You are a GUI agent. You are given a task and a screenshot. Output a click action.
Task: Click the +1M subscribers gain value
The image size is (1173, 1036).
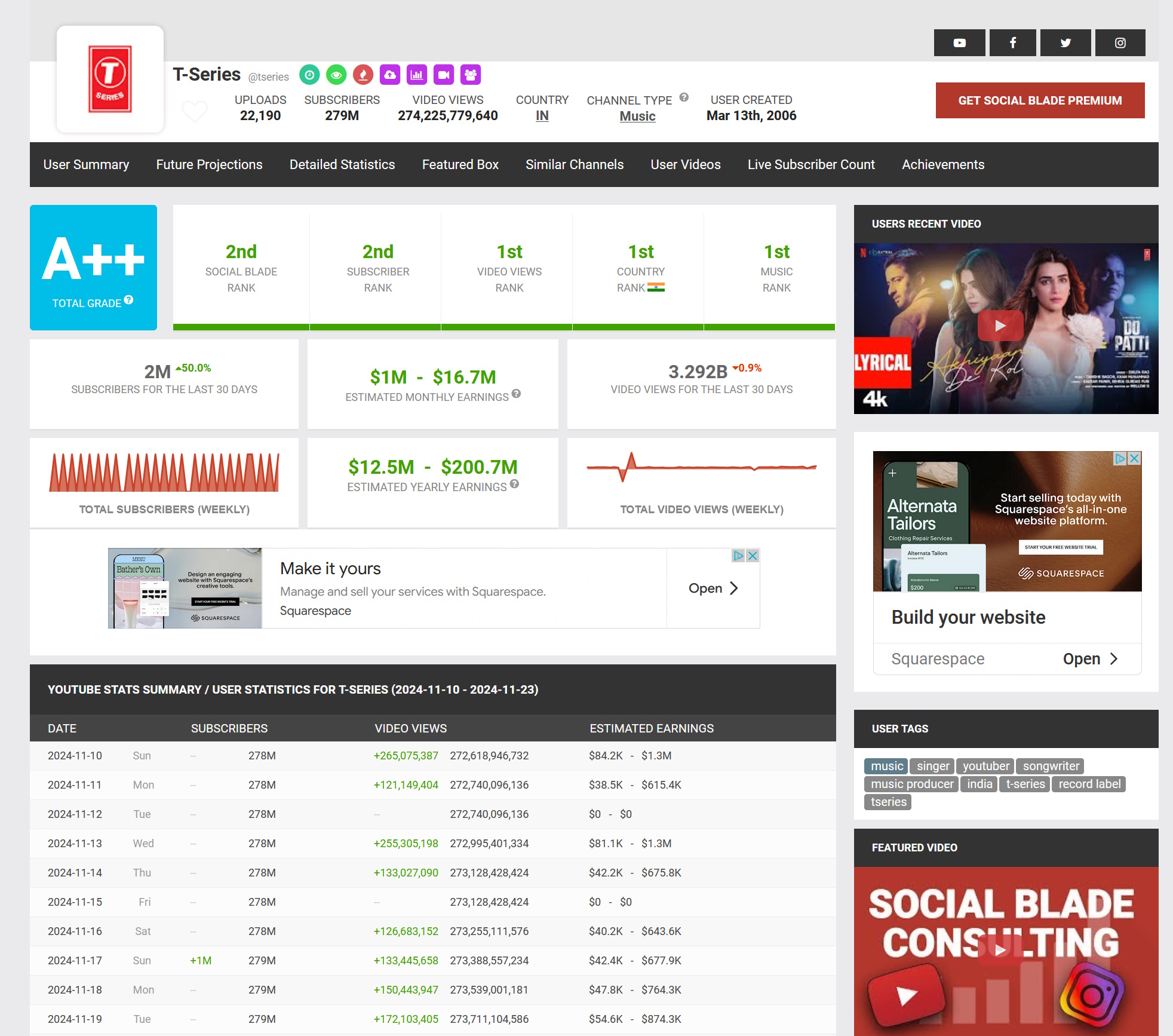tap(201, 961)
